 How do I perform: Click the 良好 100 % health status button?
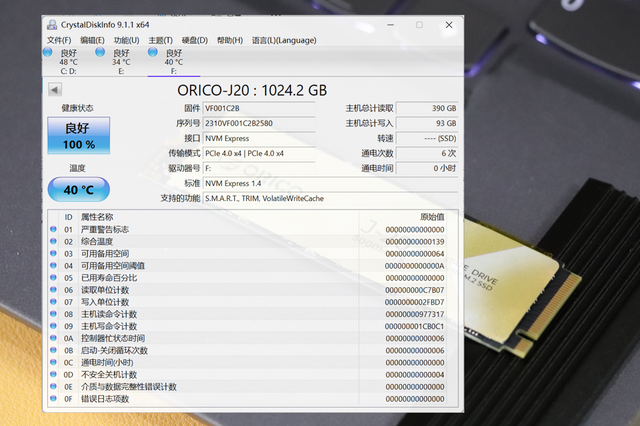(x=79, y=135)
